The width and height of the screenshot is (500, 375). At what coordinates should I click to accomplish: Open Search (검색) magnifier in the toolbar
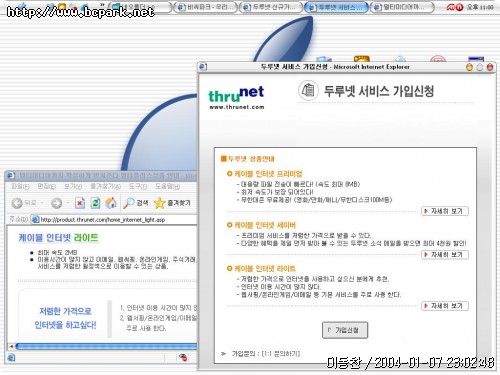136,203
